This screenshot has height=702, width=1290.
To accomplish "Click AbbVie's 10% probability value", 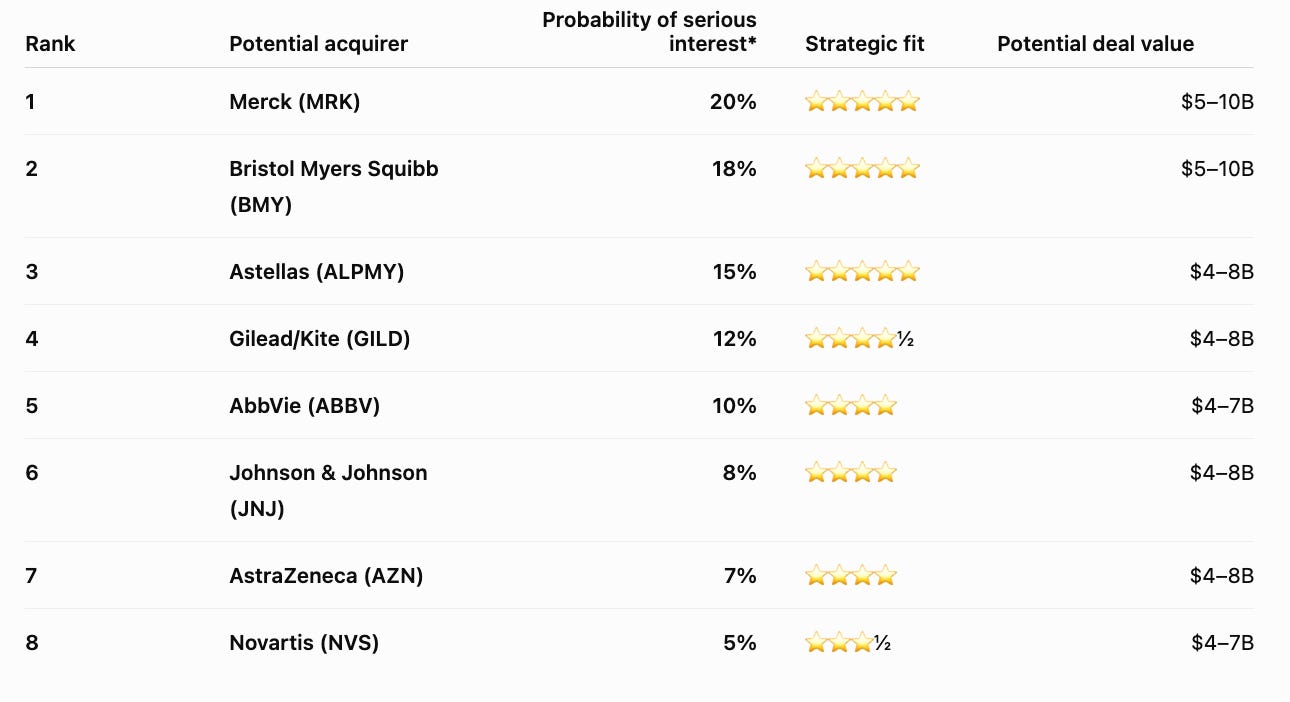I will point(735,405).
